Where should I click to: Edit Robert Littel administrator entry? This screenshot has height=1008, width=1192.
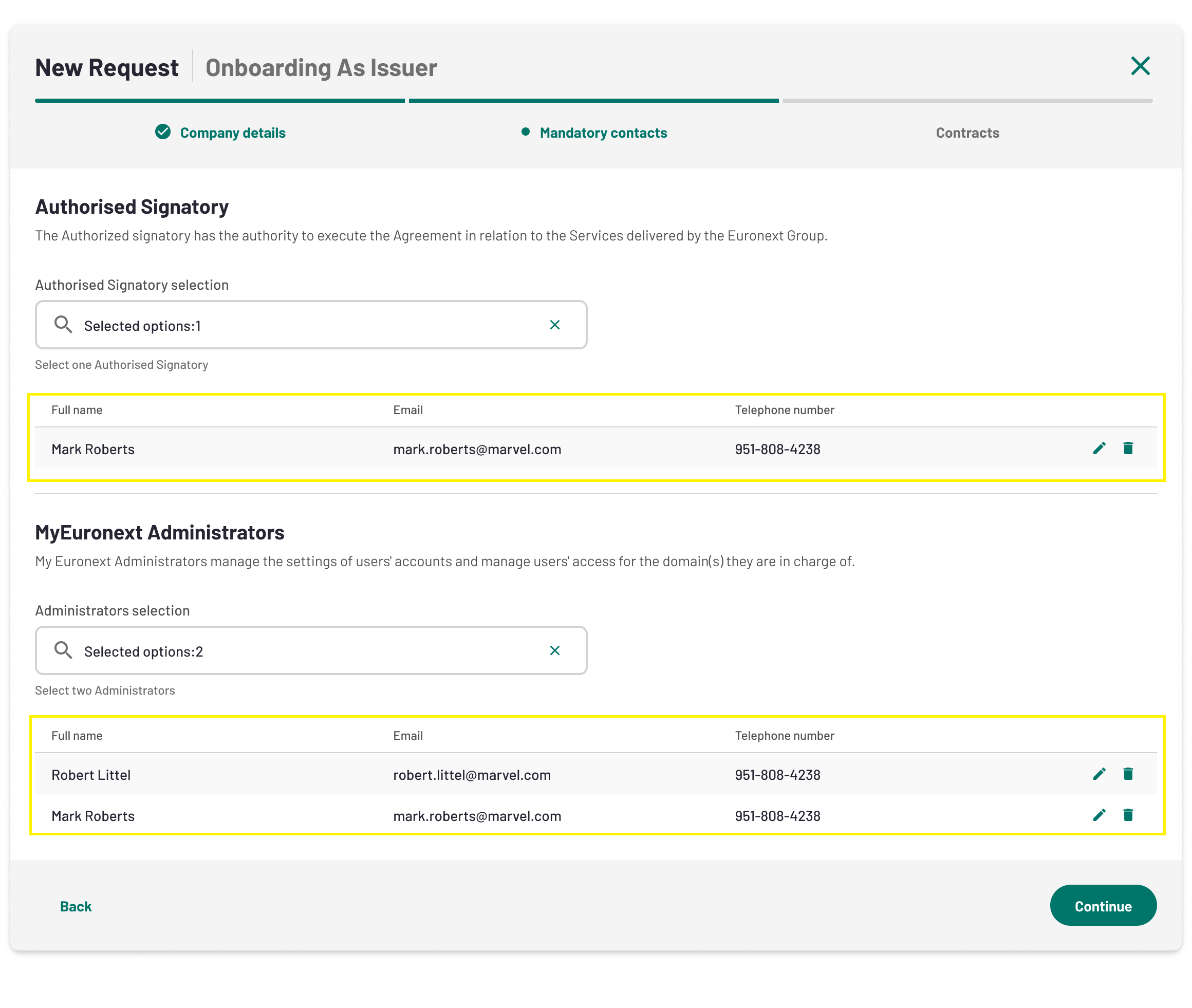click(1099, 774)
